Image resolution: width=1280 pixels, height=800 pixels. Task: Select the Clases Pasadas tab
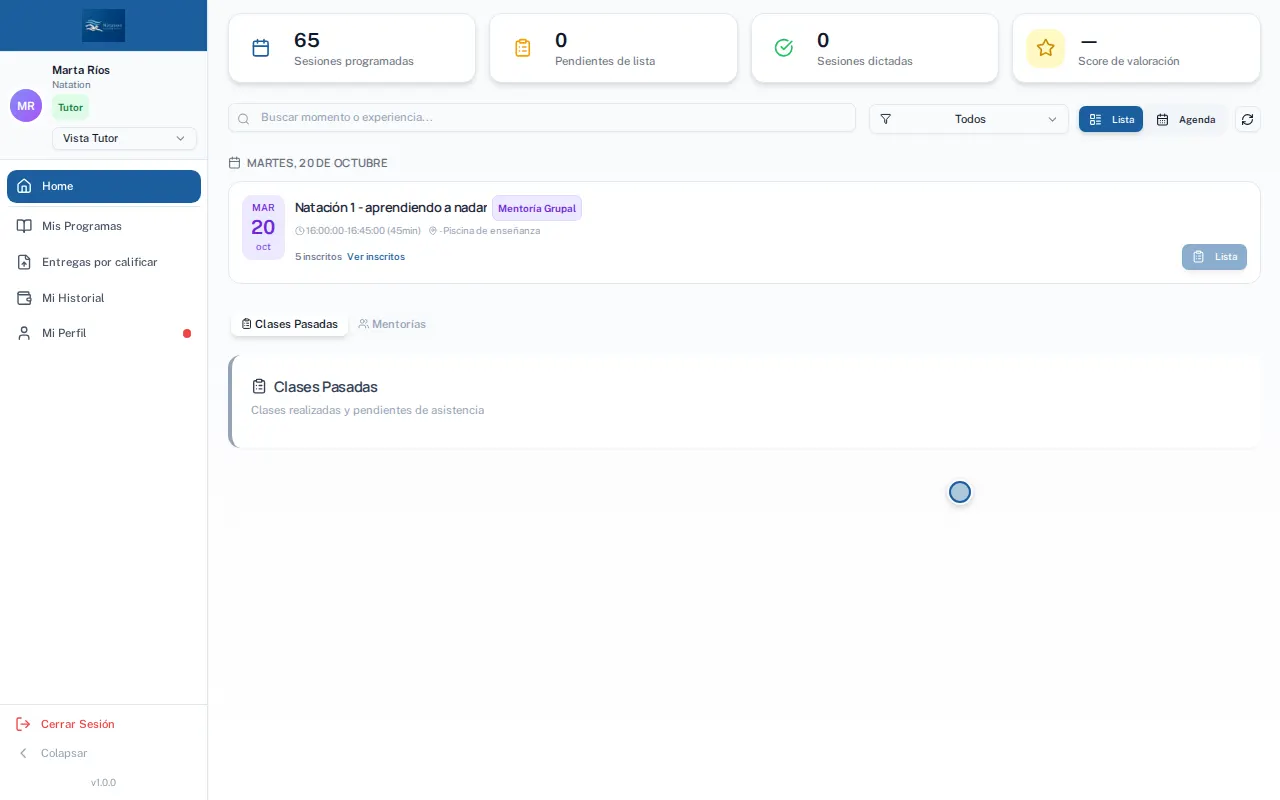coord(290,324)
